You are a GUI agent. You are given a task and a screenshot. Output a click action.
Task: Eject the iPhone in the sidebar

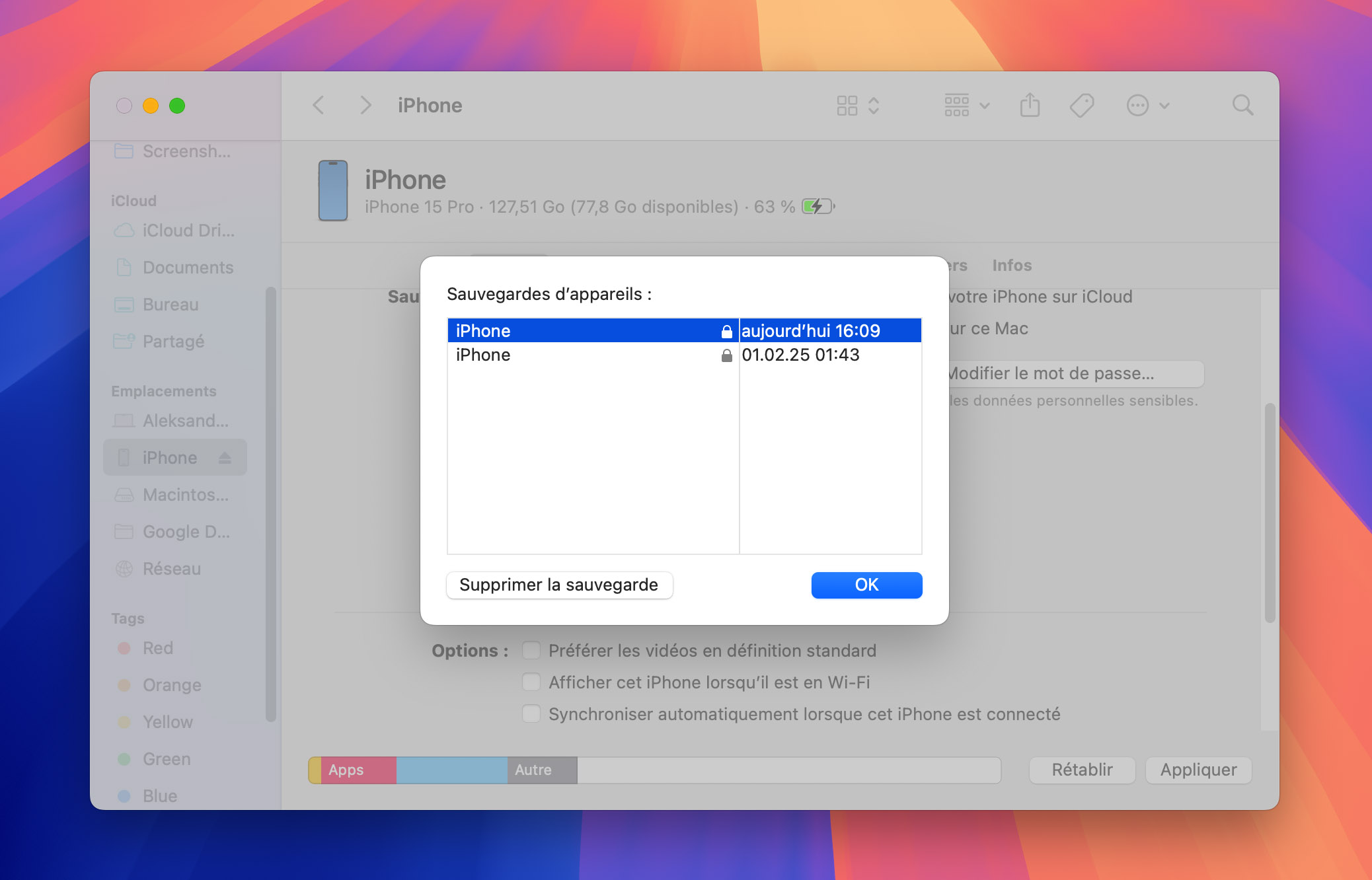(x=225, y=457)
